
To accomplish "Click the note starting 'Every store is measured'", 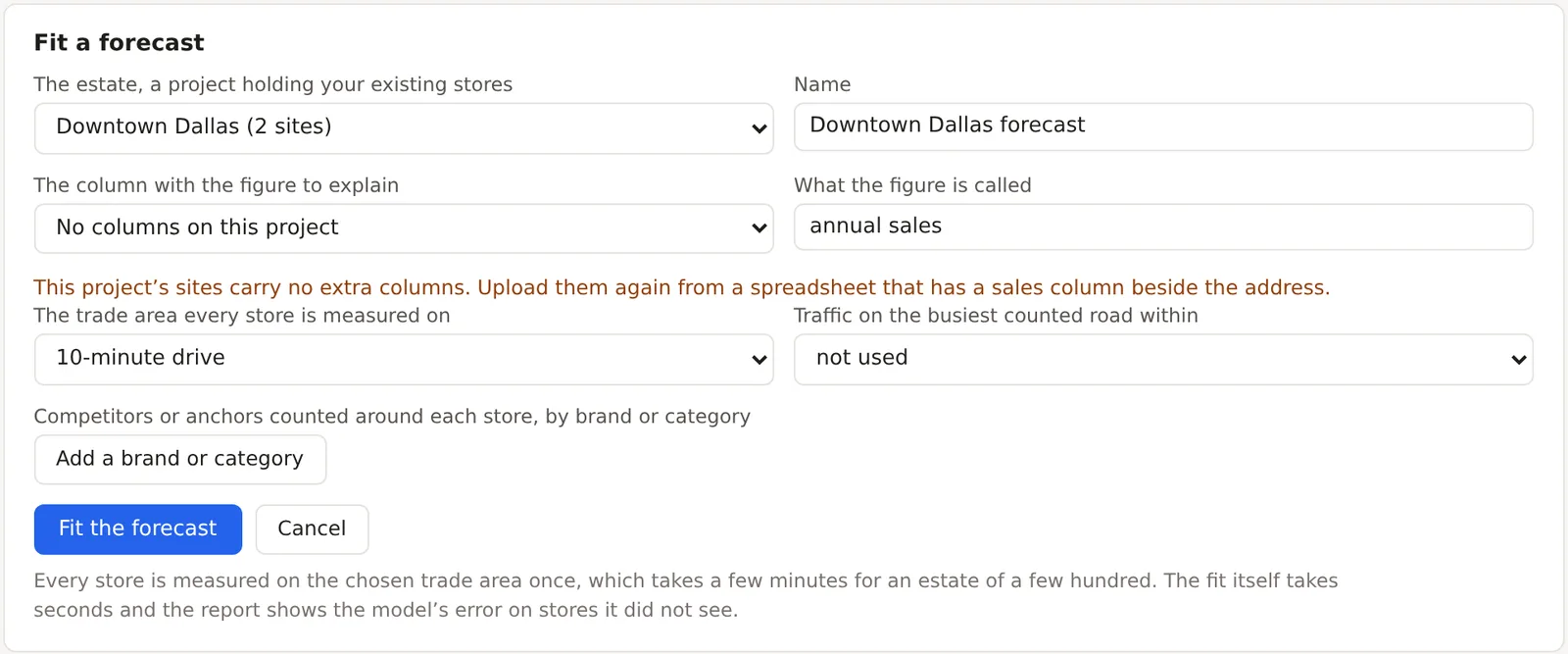I will point(686,595).
